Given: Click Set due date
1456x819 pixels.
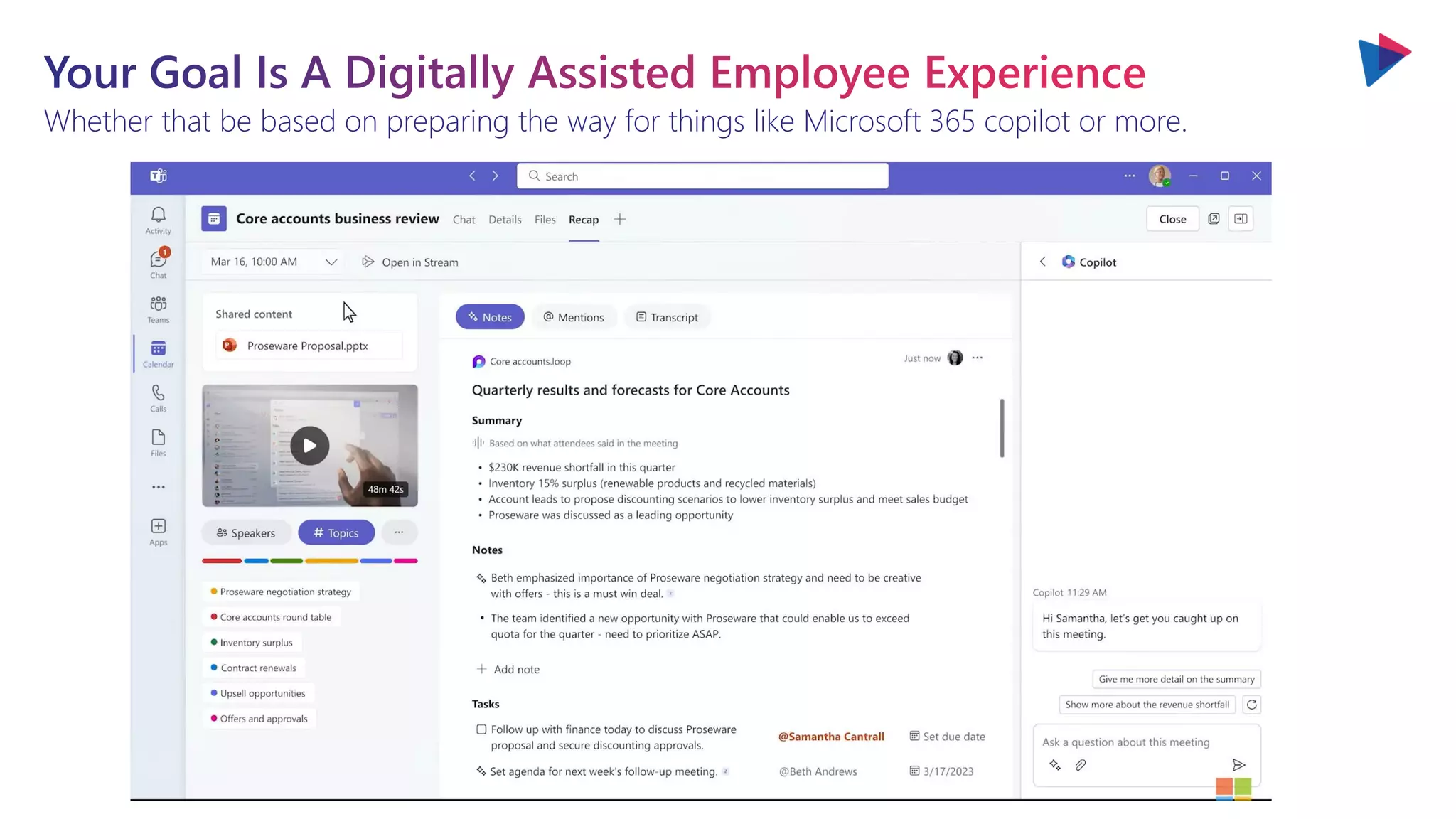Looking at the screenshot, I should (x=947, y=737).
